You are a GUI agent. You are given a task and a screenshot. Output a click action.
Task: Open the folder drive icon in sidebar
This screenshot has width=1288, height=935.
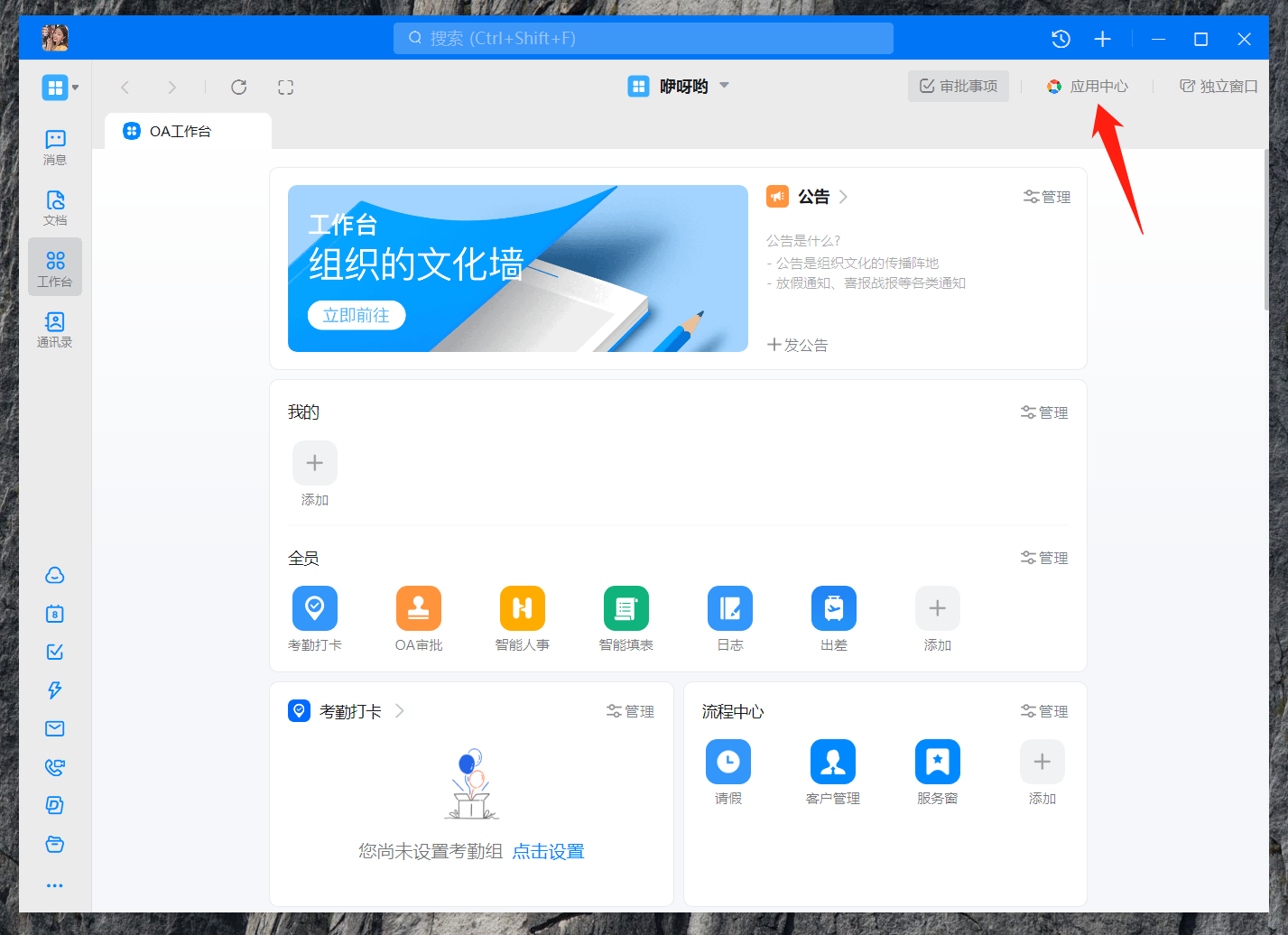55,844
